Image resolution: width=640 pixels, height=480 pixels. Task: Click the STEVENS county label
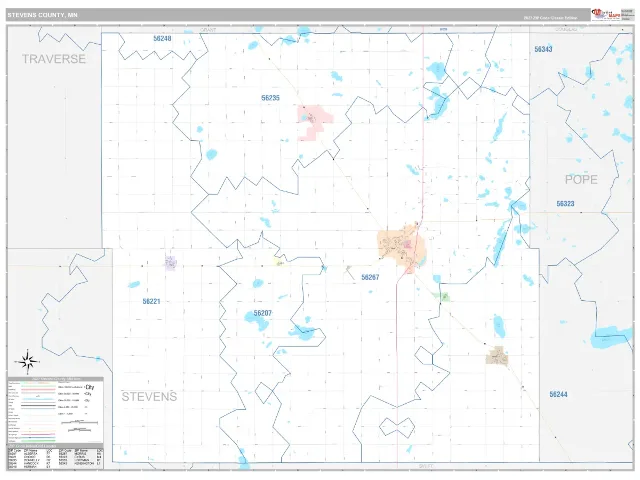(x=149, y=396)
